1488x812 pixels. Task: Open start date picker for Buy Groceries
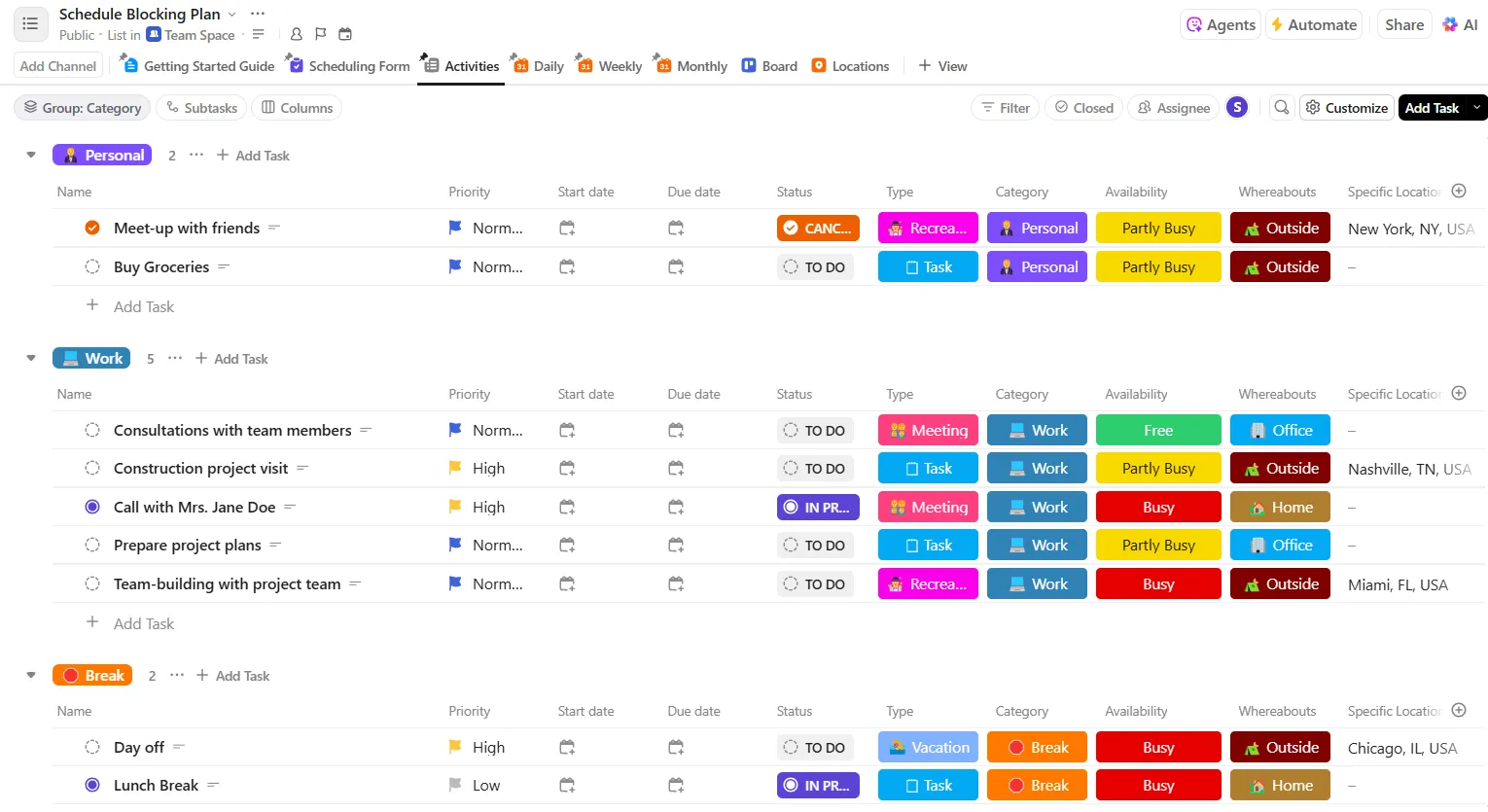(x=567, y=266)
